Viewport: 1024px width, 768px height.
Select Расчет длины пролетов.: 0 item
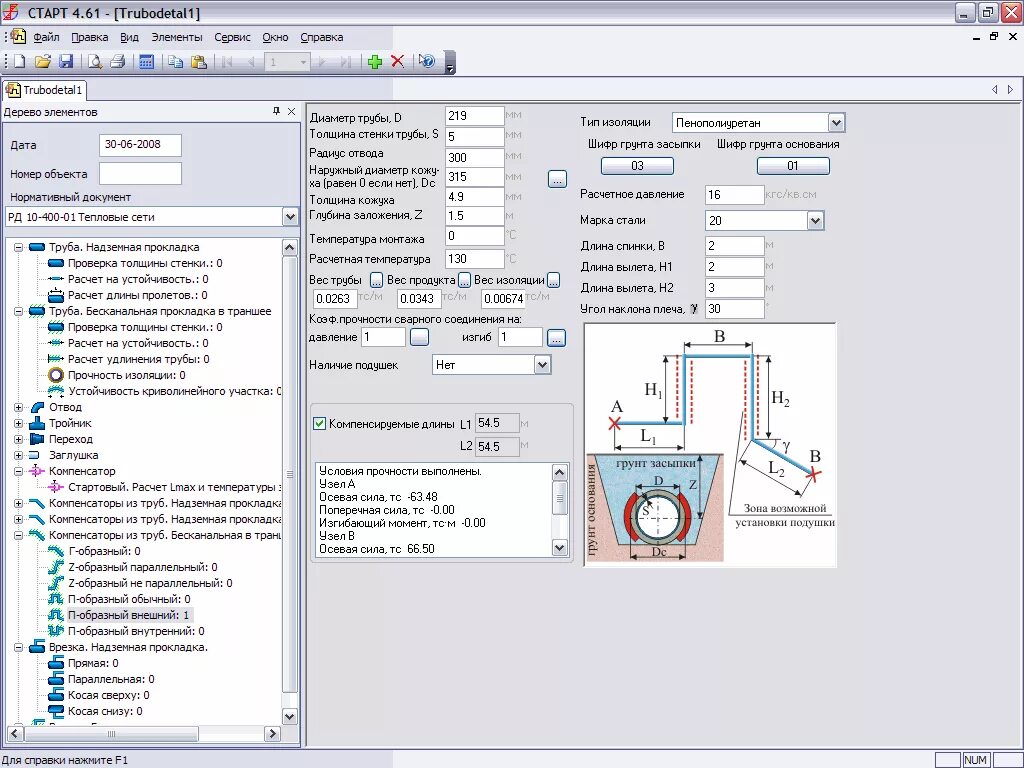point(138,295)
